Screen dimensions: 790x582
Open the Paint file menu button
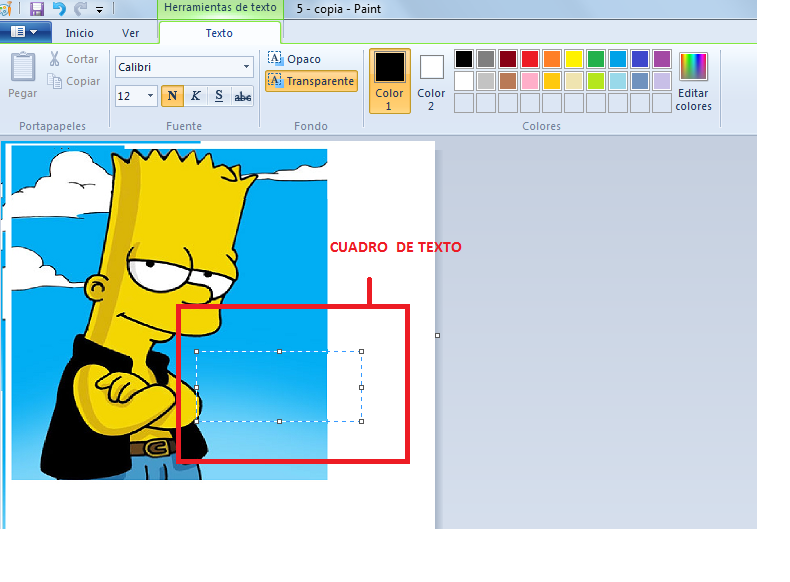tap(25, 32)
